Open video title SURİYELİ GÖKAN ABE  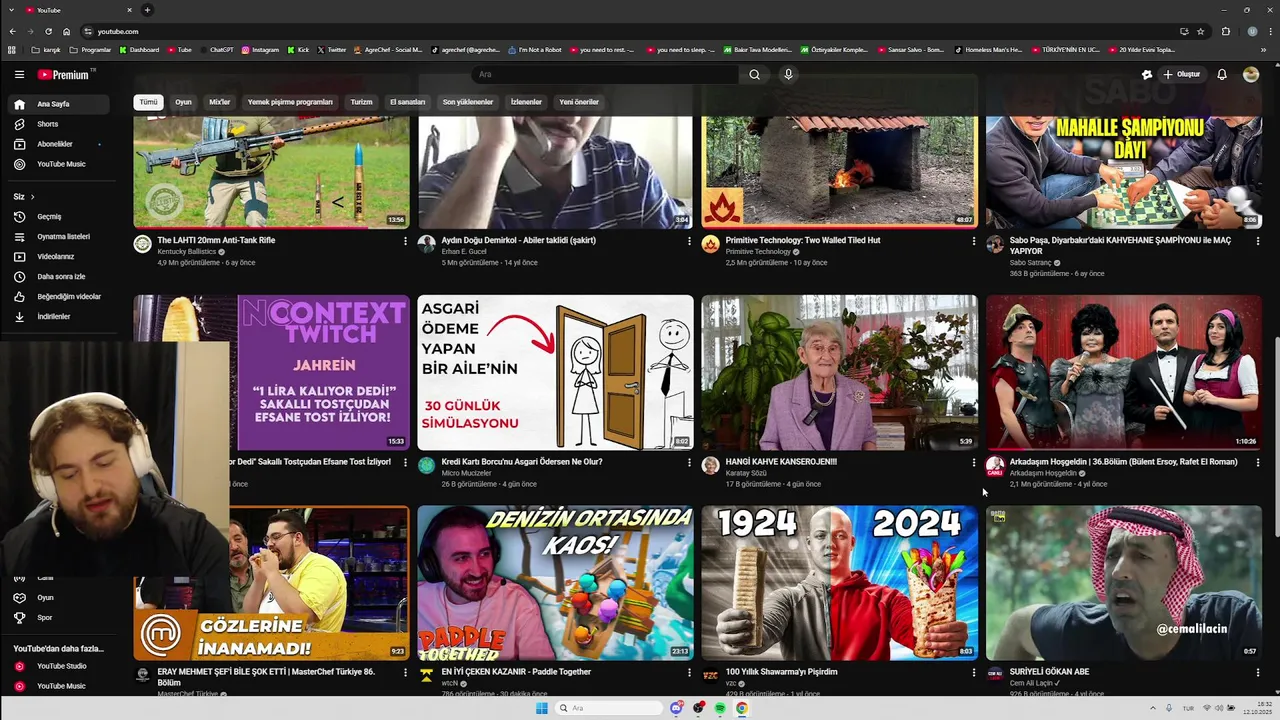click(x=1049, y=672)
